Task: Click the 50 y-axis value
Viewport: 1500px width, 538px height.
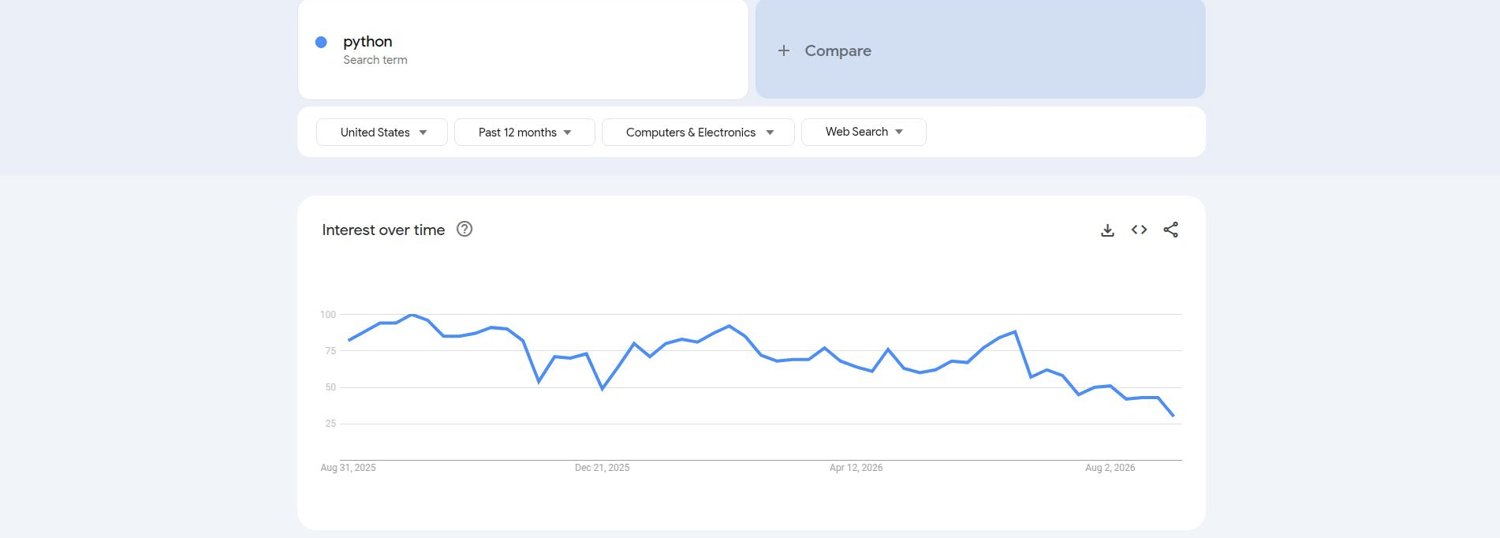Action: tap(330, 387)
